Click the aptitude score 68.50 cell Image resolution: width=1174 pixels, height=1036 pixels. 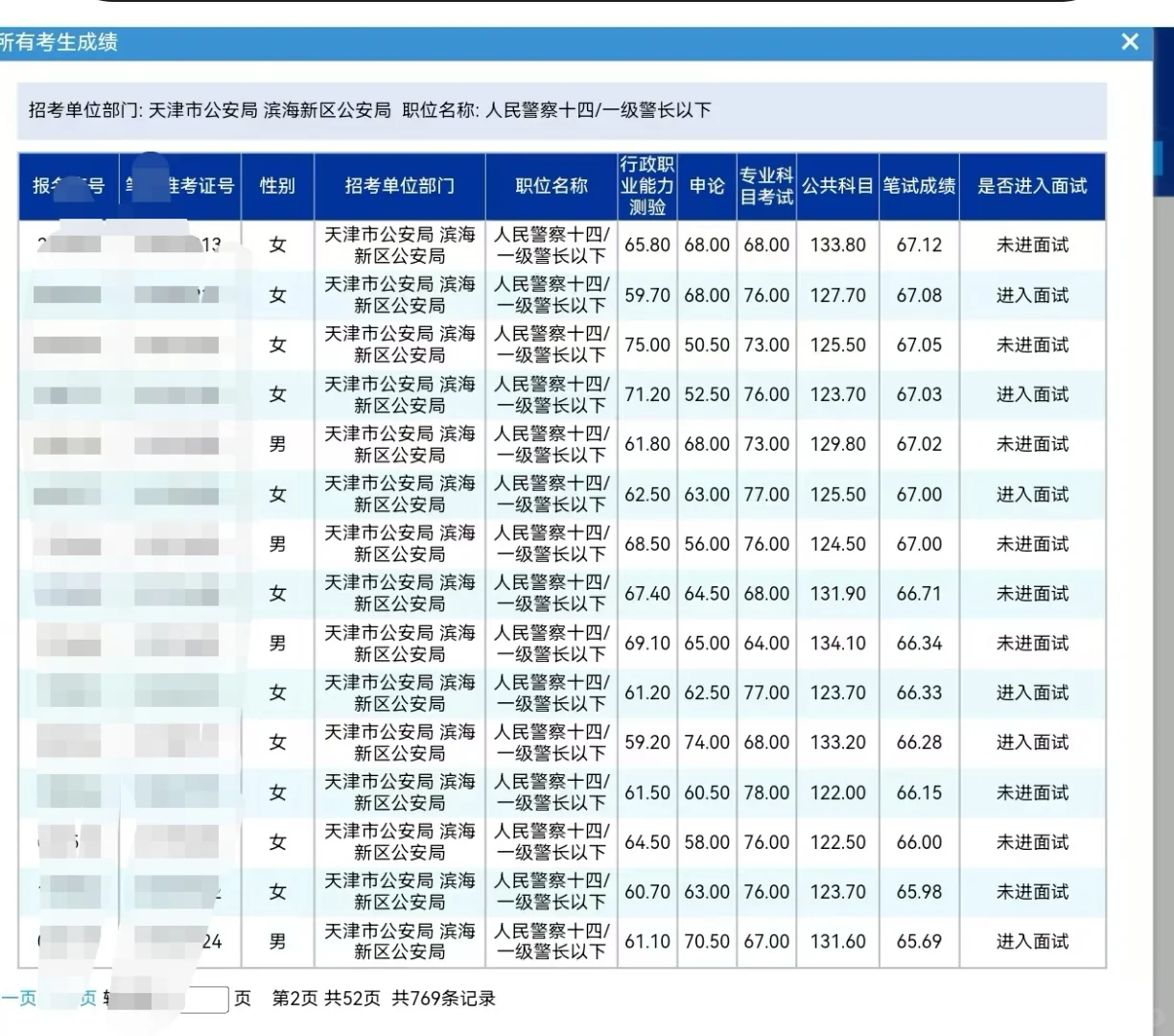647,544
